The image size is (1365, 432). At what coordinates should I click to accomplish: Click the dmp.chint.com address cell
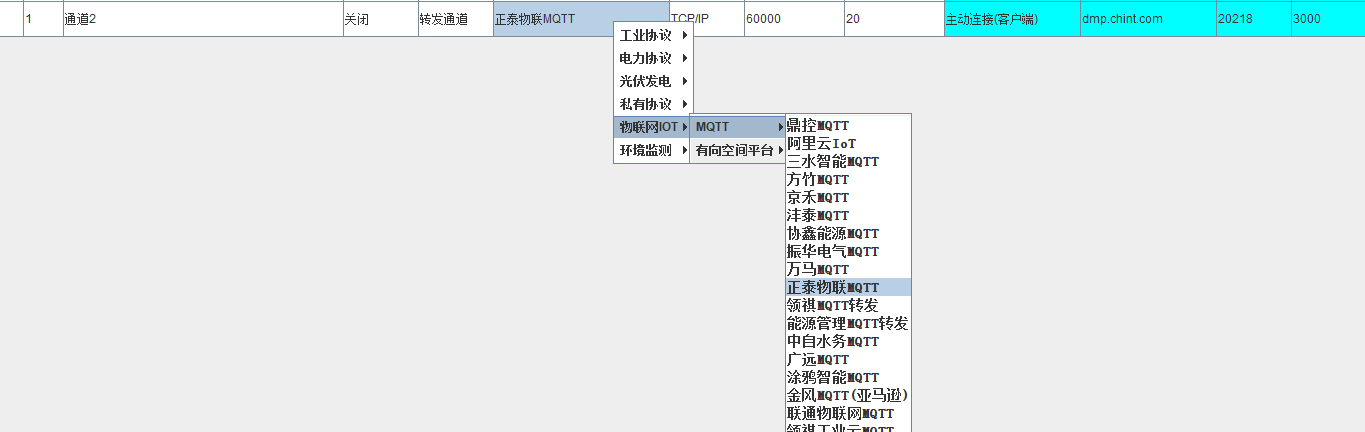click(1148, 19)
